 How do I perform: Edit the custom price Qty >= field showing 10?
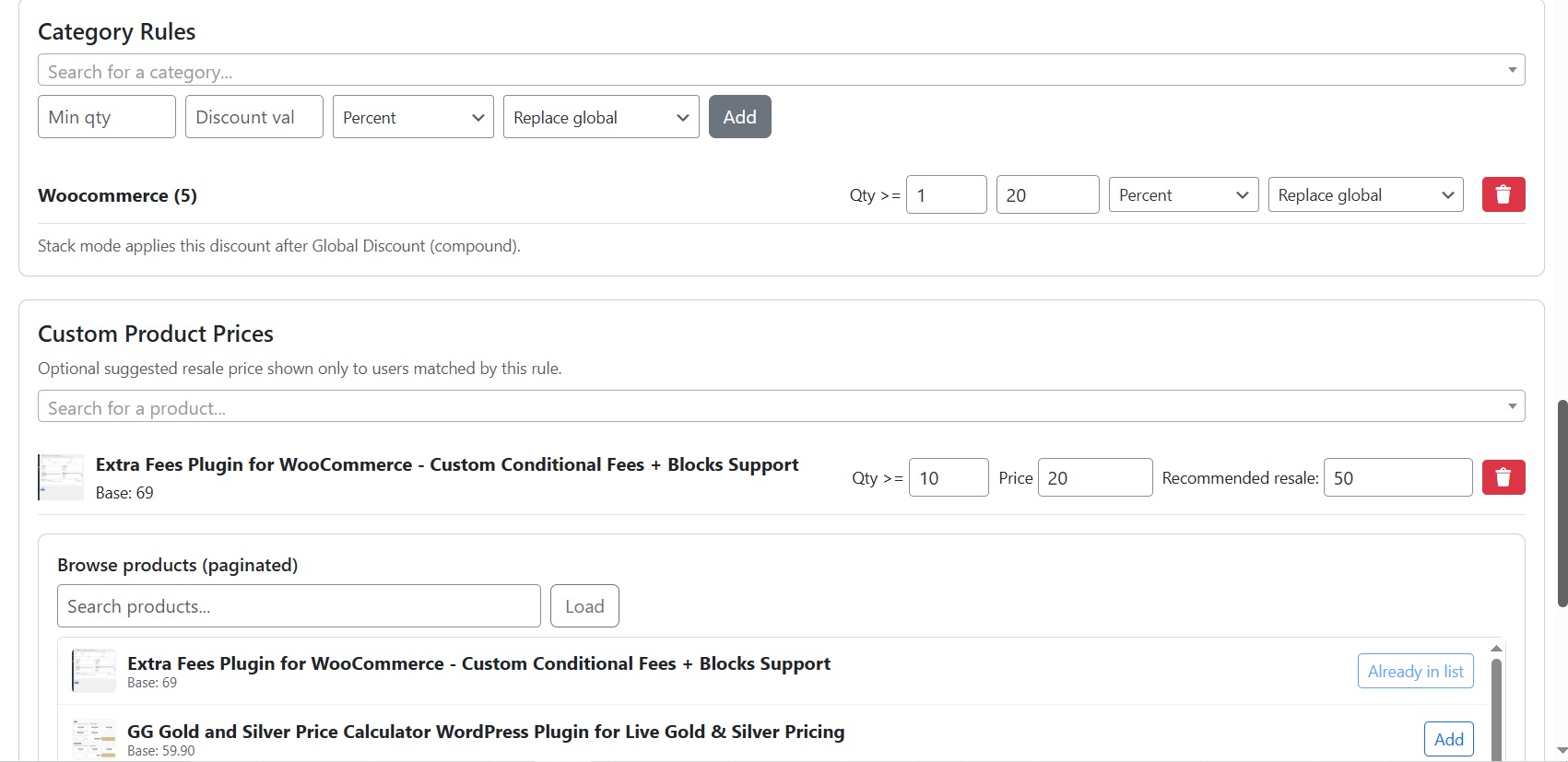coord(949,477)
